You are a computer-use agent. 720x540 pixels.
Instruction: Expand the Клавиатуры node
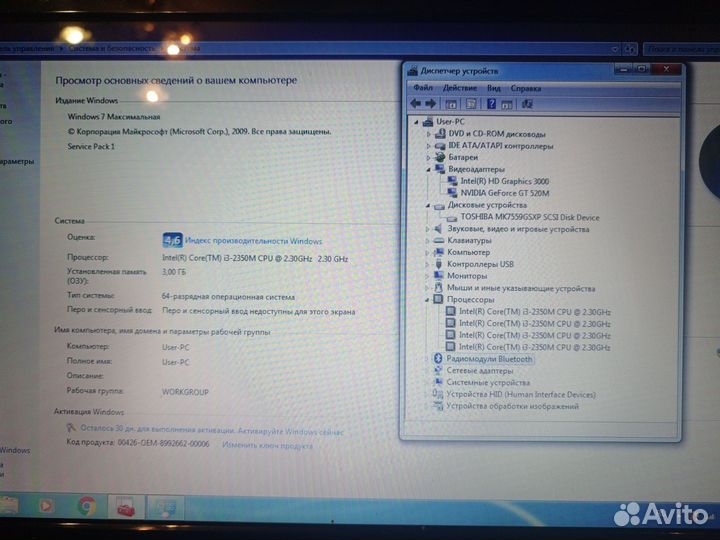click(428, 241)
